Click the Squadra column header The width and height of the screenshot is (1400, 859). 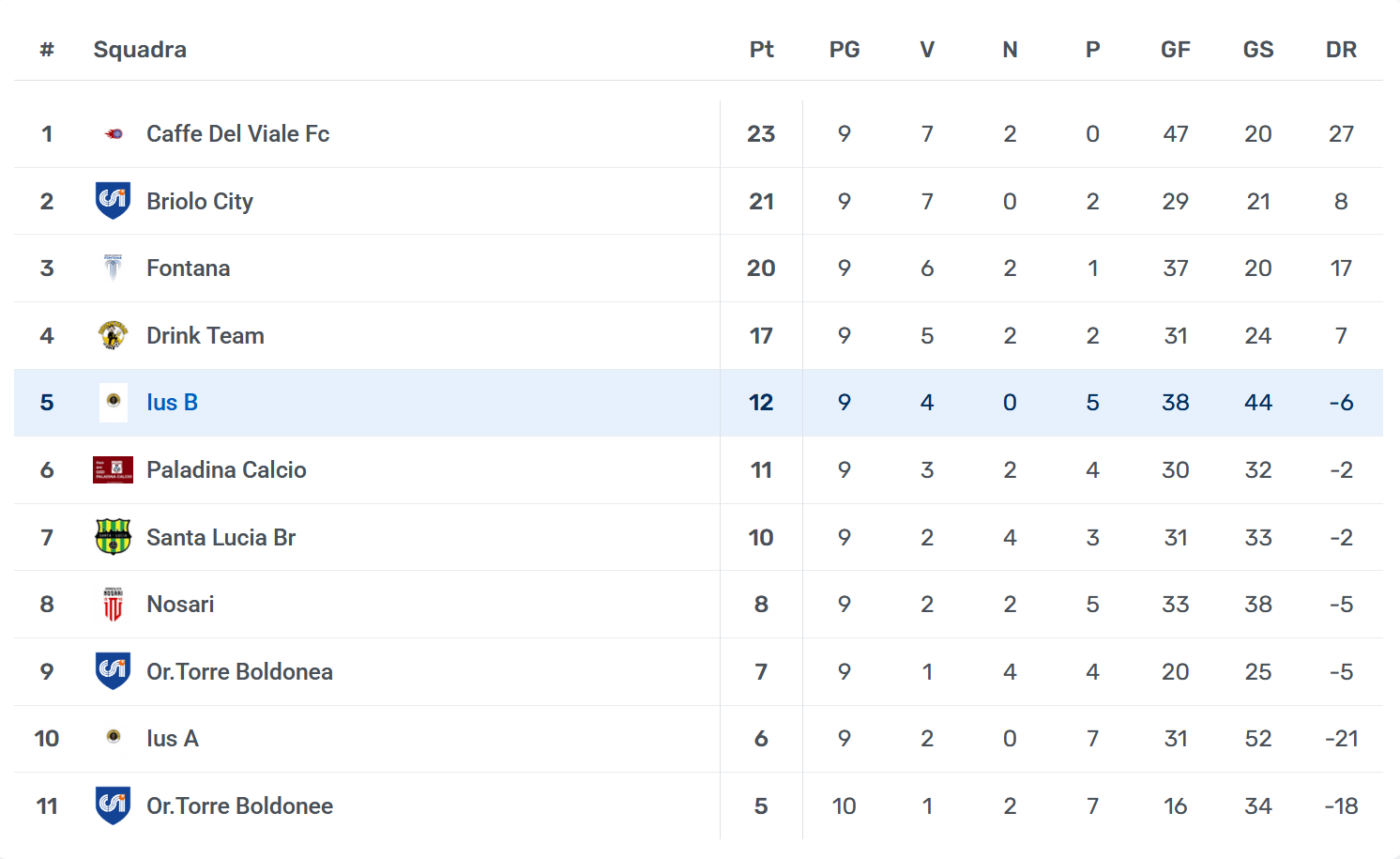click(140, 50)
